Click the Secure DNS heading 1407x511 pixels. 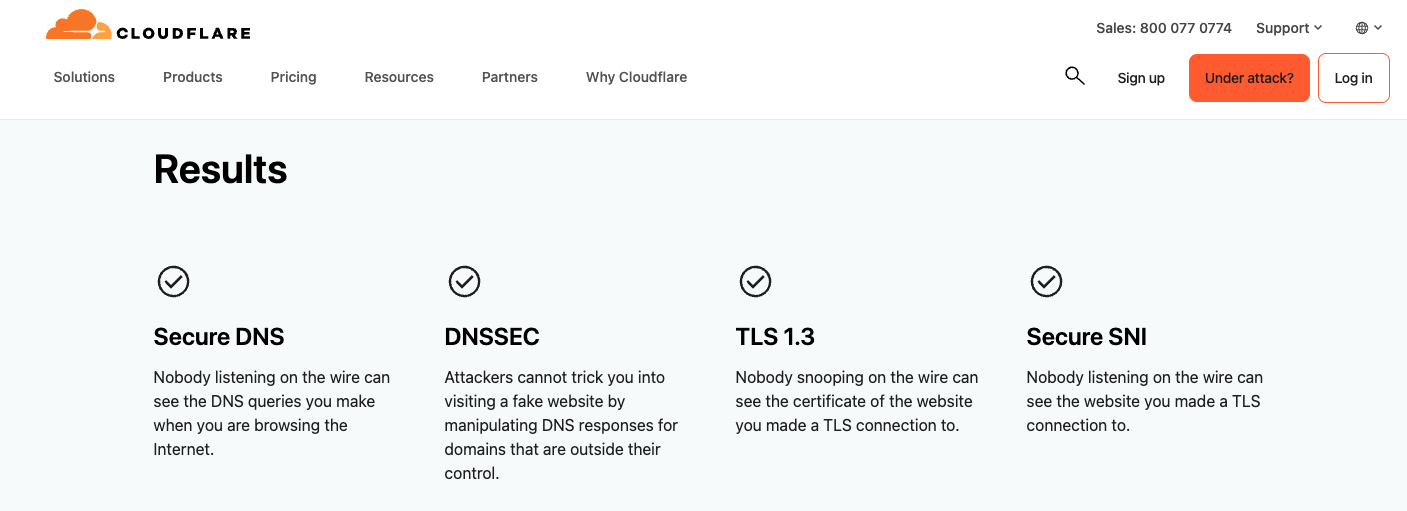coord(219,337)
